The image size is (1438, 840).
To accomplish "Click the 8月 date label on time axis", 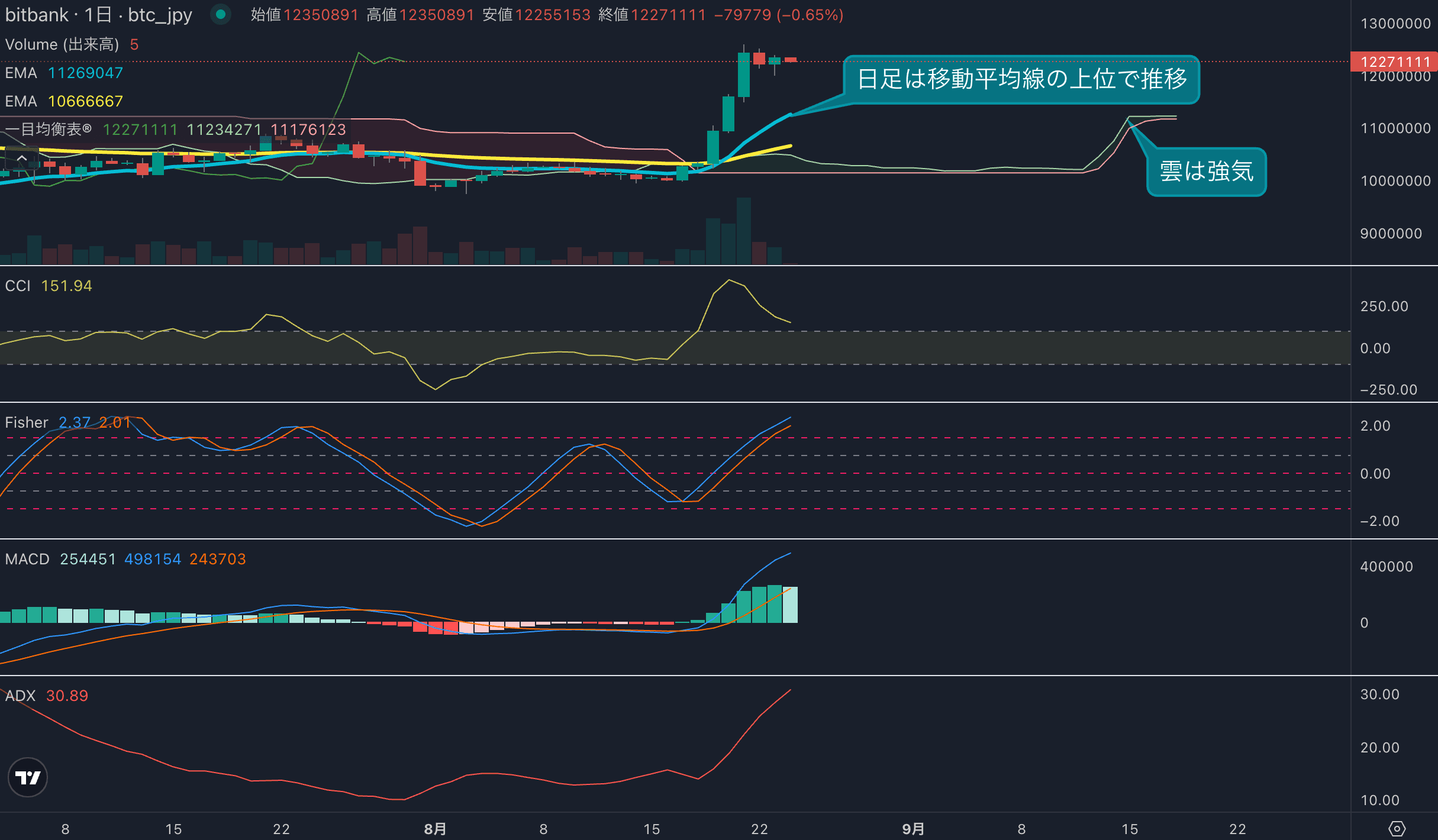I will coord(435,829).
